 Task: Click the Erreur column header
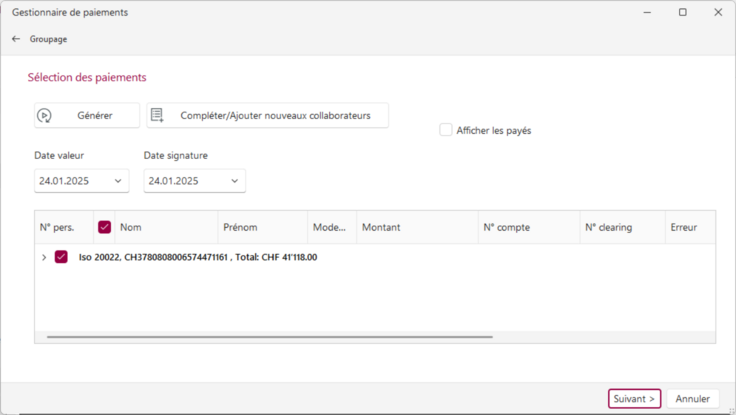click(690, 227)
